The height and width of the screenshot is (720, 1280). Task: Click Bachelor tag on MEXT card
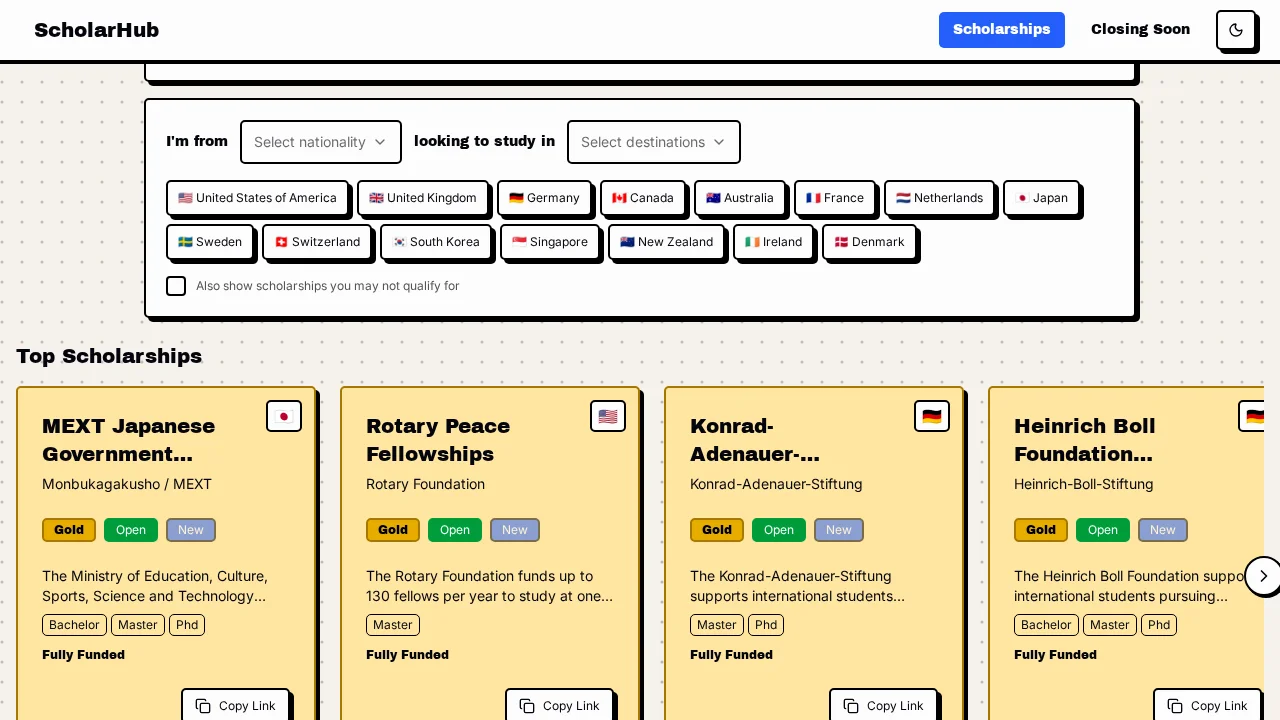74,625
